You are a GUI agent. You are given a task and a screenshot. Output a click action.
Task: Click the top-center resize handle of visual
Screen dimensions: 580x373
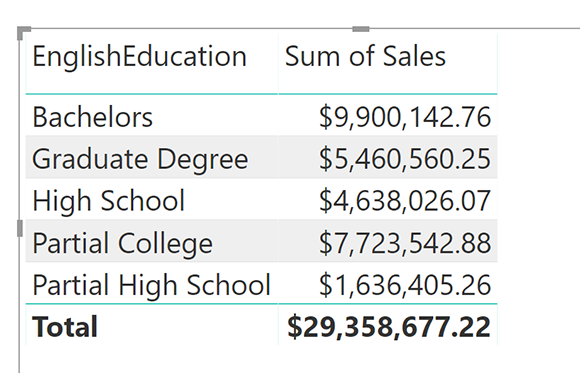click(361, 29)
